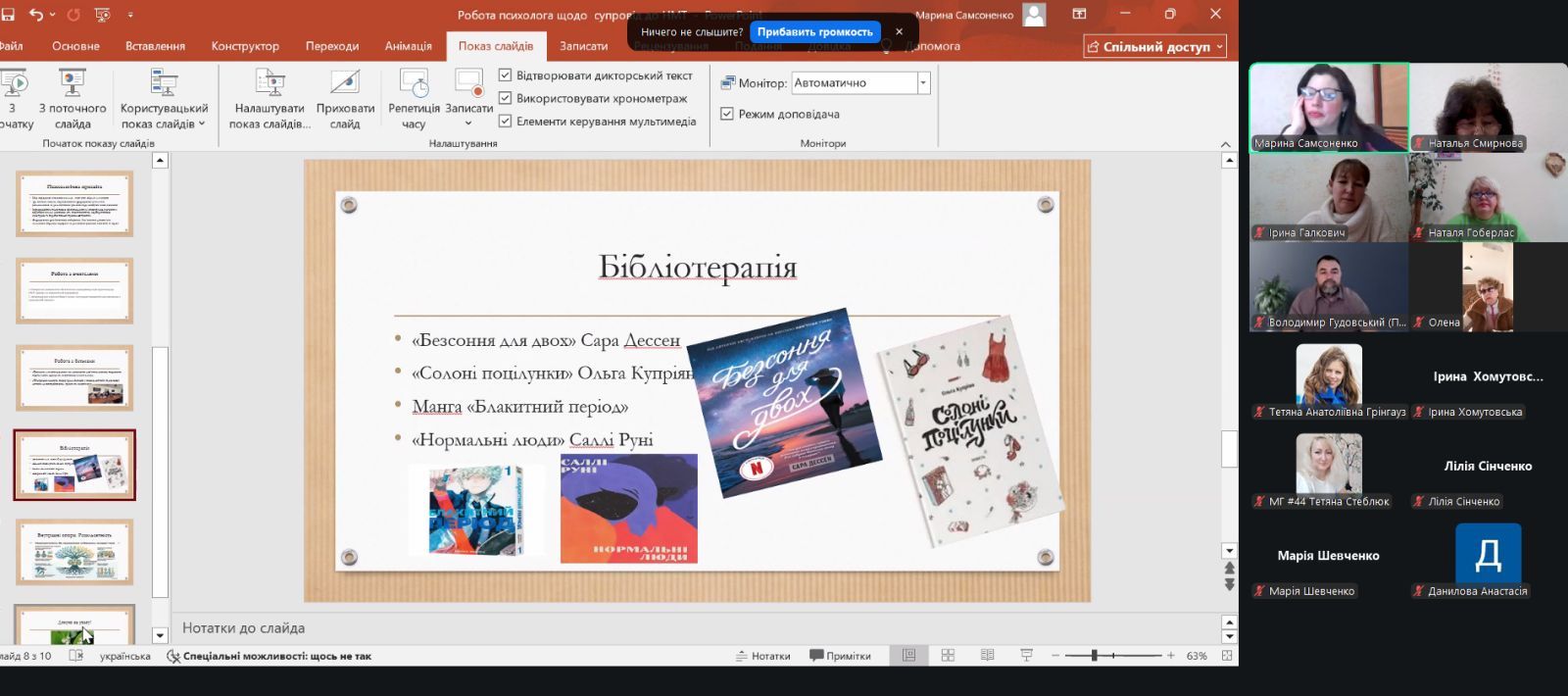This screenshot has width=1568, height=696.
Task: Select the 'Робота з батьками' slide thumbnail
Action: tap(74, 378)
